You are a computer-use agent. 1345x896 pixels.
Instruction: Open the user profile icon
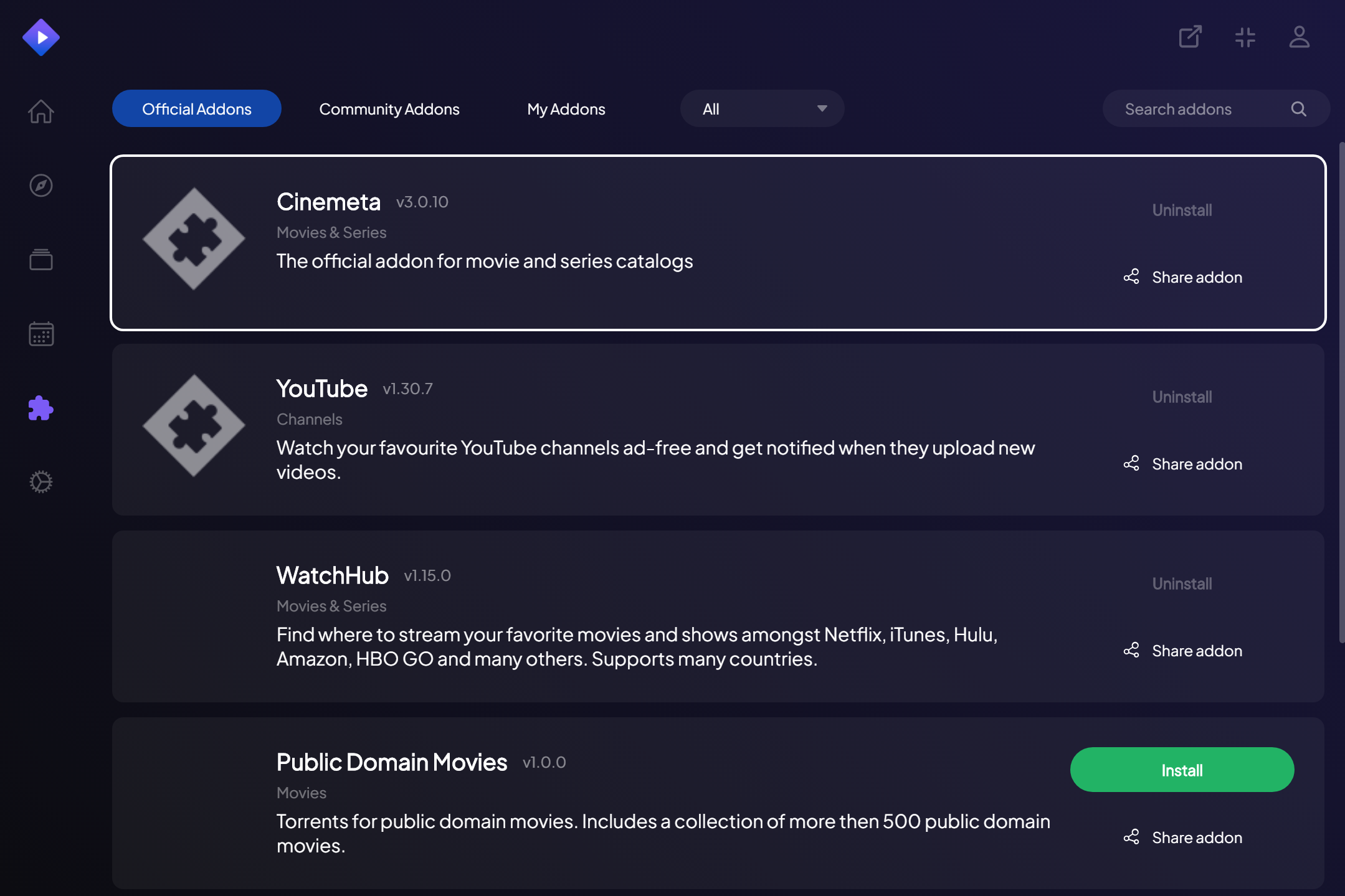click(x=1299, y=37)
